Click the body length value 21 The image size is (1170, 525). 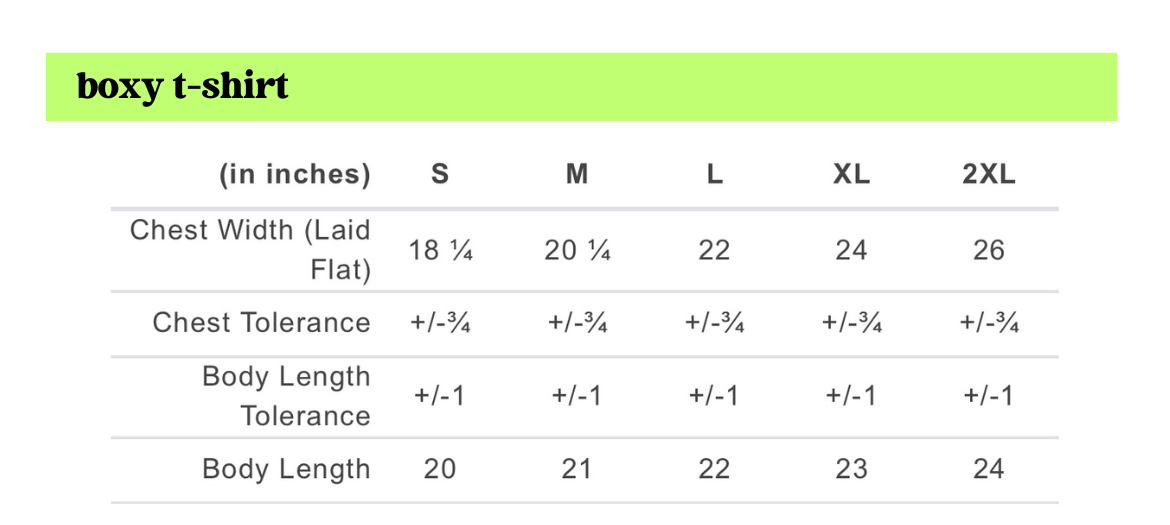pyautogui.click(x=577, y=469)
